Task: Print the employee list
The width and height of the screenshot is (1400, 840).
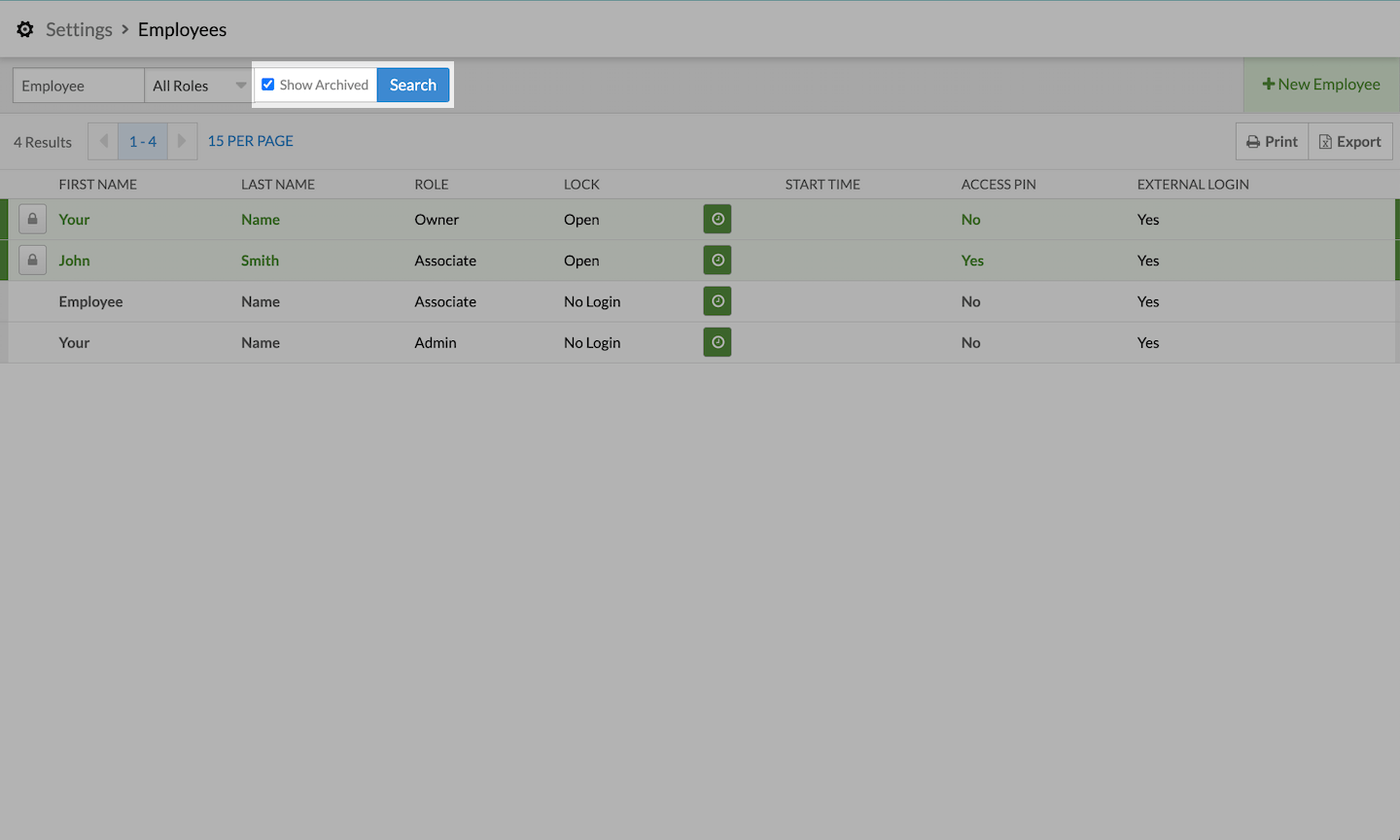Action: 1272,142
